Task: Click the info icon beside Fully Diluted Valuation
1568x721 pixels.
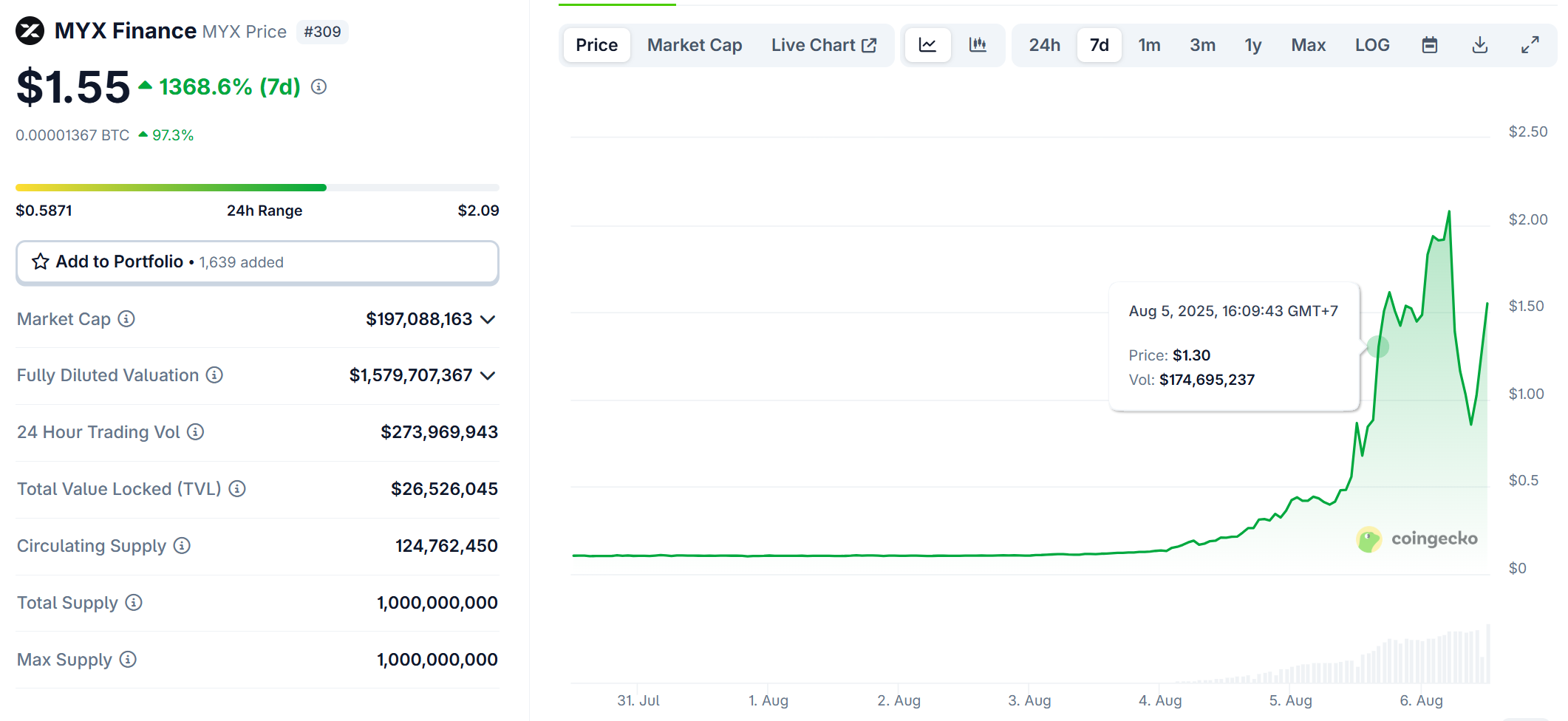Action: (x=214, y=375)
